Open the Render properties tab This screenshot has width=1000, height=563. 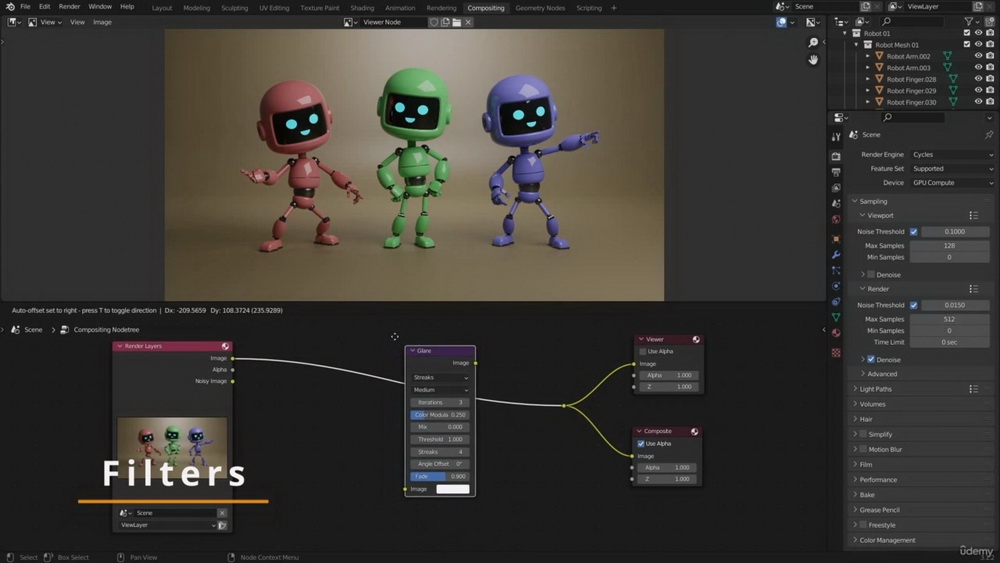[836, 156]
